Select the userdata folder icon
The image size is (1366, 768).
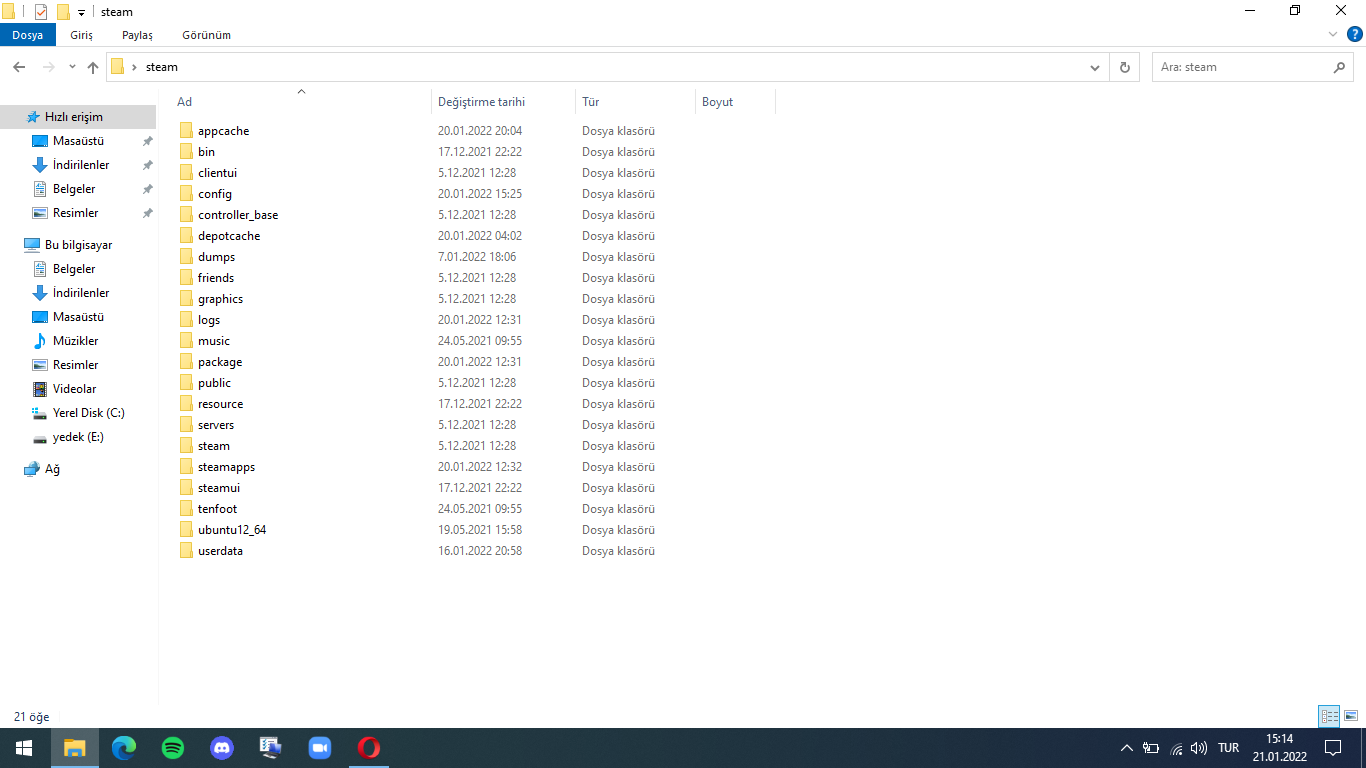tap(186, 551)
